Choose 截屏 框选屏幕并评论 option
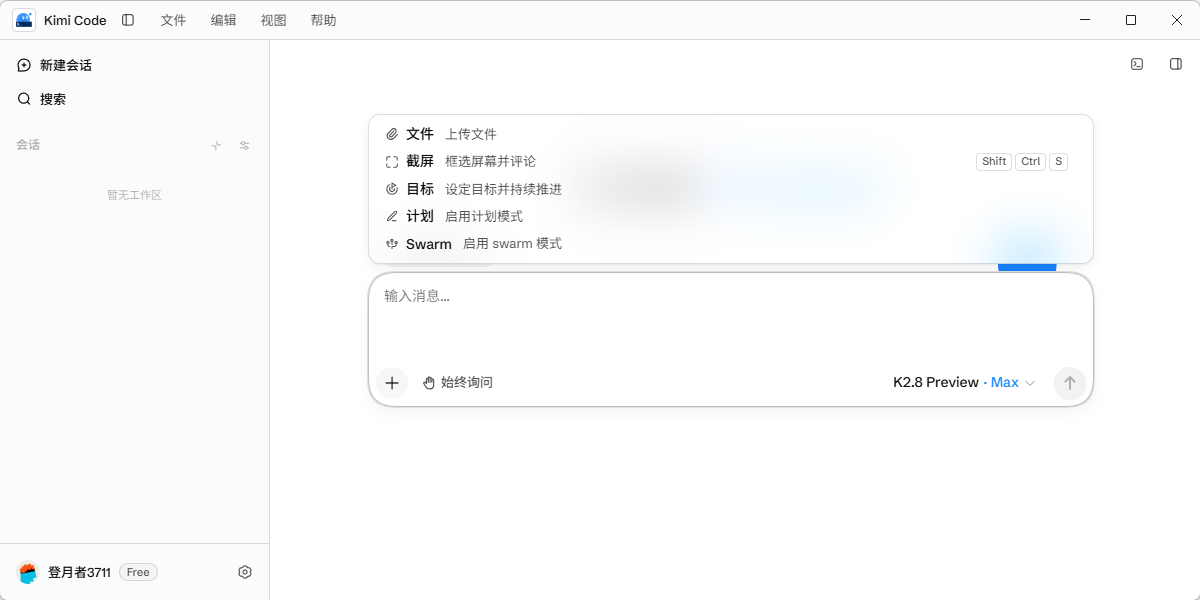This screenshot has height=600, width=1200. click(731, 161)
